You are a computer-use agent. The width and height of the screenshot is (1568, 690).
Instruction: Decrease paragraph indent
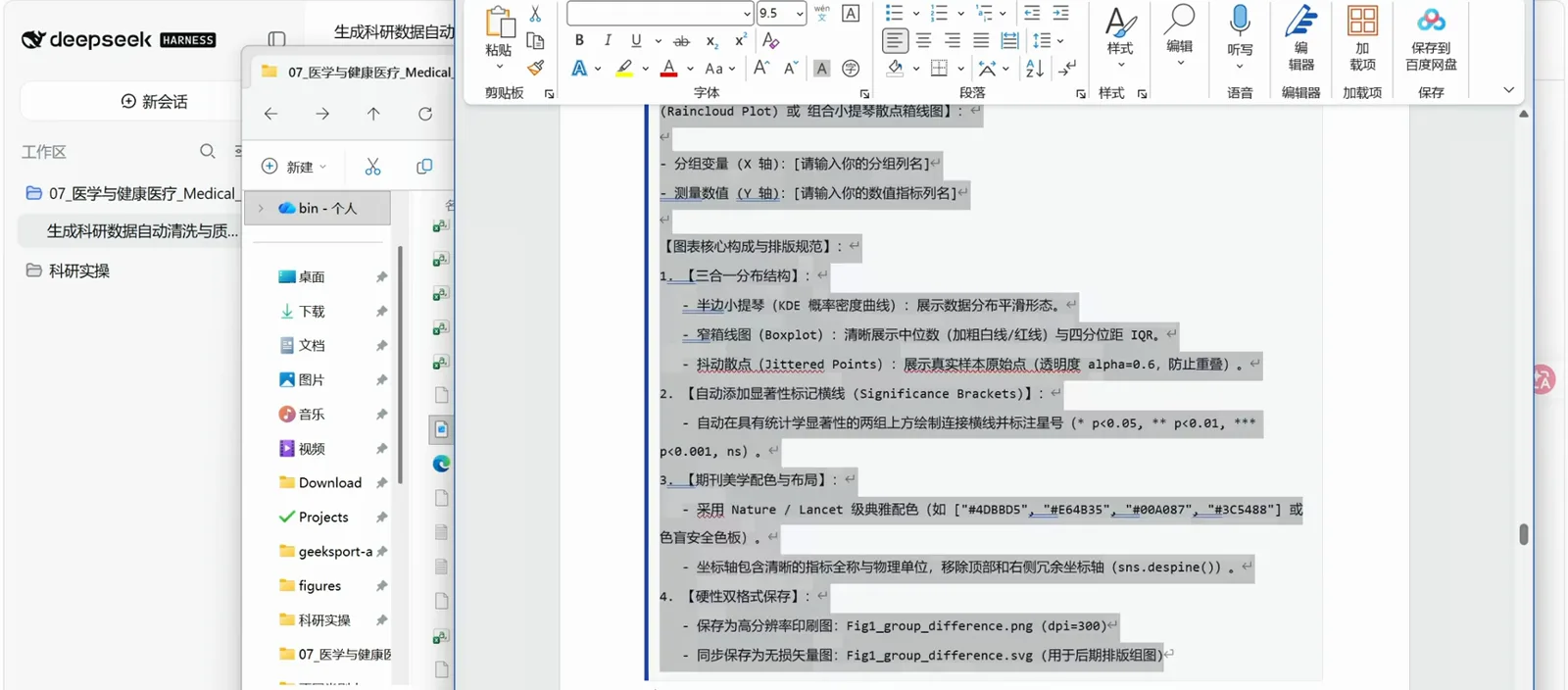pyautogui.click(x=1032, y=13)
